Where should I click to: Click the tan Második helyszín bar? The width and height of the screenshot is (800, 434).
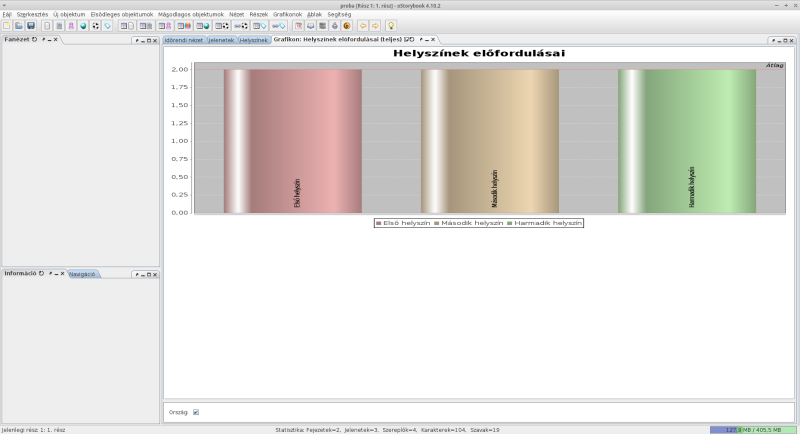tap(490, 141)
